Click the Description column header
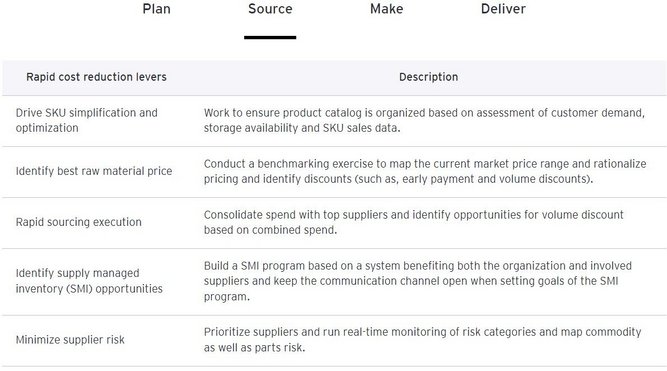 [428, 77]
